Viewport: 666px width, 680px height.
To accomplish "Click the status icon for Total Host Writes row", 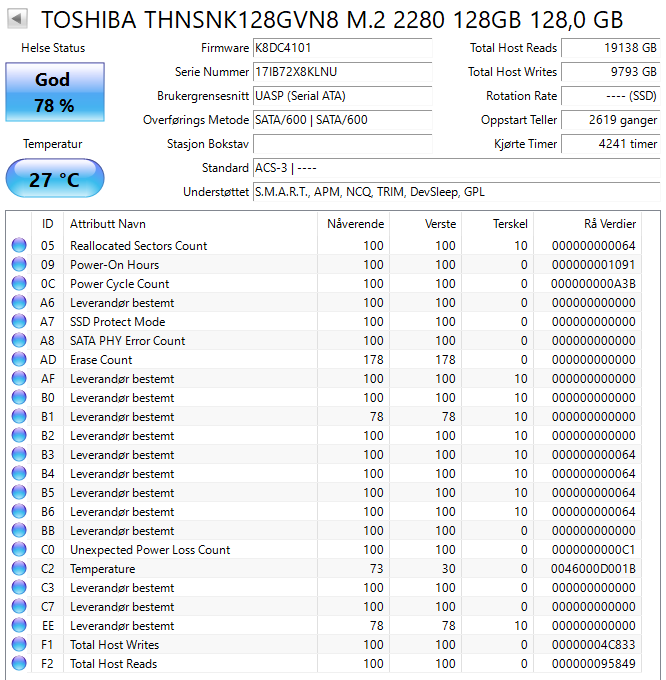I will tap(19, 644).
